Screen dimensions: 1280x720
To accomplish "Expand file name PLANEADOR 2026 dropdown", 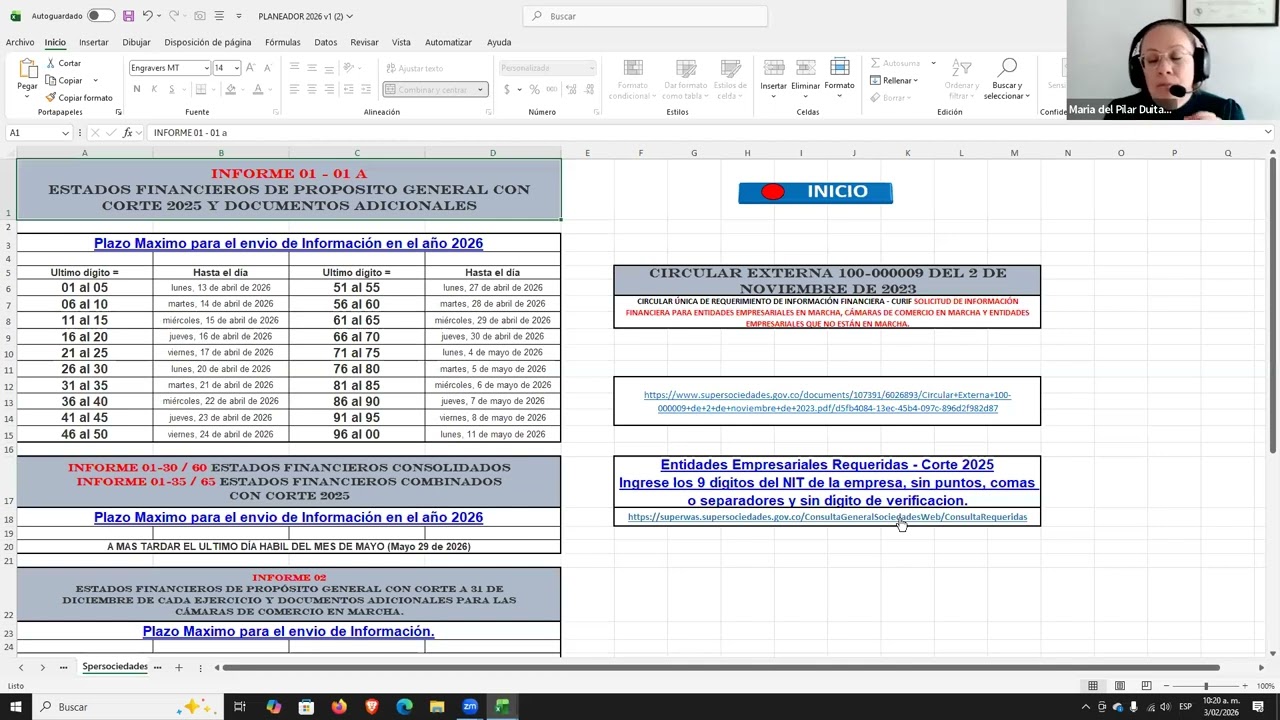I will pos(349,16).
